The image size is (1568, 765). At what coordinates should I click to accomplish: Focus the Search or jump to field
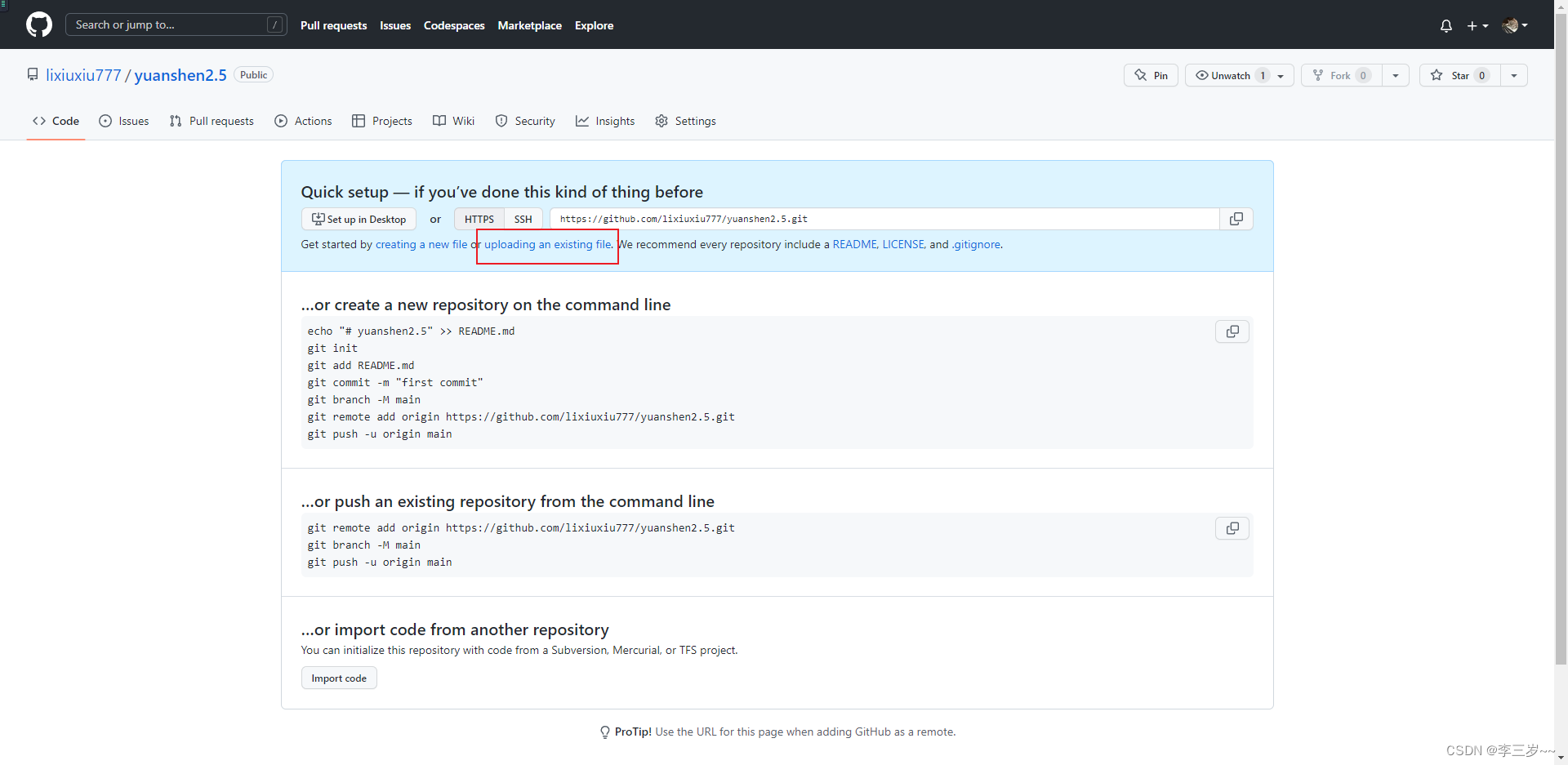[176, 24]
